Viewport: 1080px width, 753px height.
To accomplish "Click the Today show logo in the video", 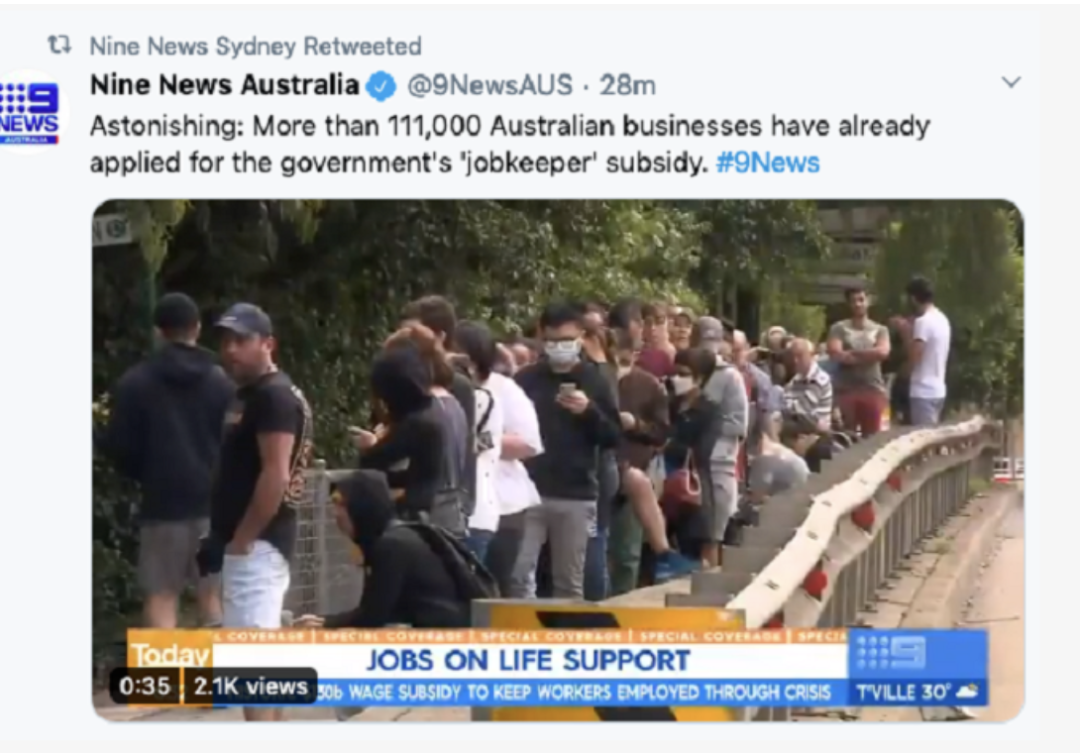I will pos(170,654).
